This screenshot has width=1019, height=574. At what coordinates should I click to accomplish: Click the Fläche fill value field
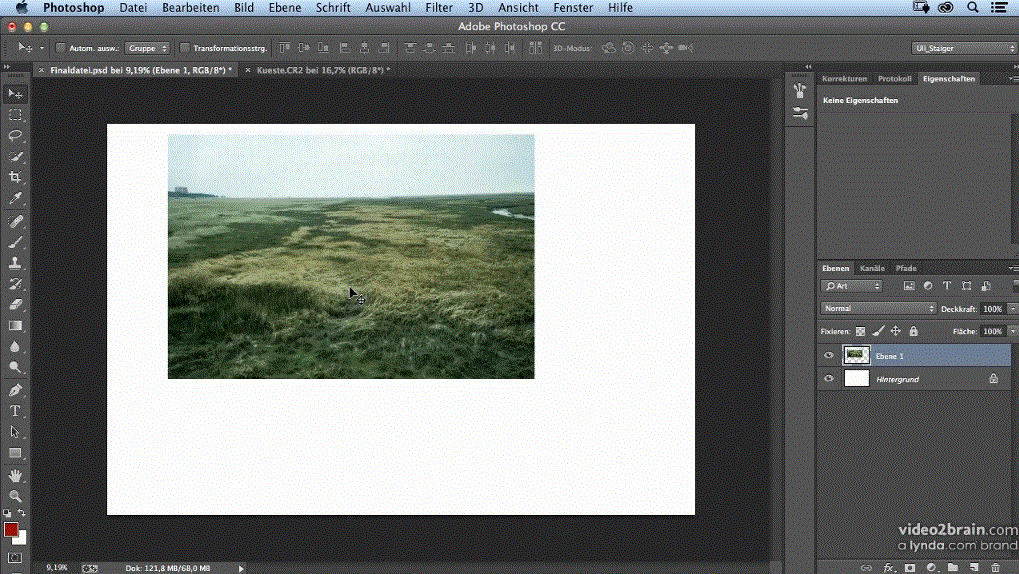(x=992, y=332)
